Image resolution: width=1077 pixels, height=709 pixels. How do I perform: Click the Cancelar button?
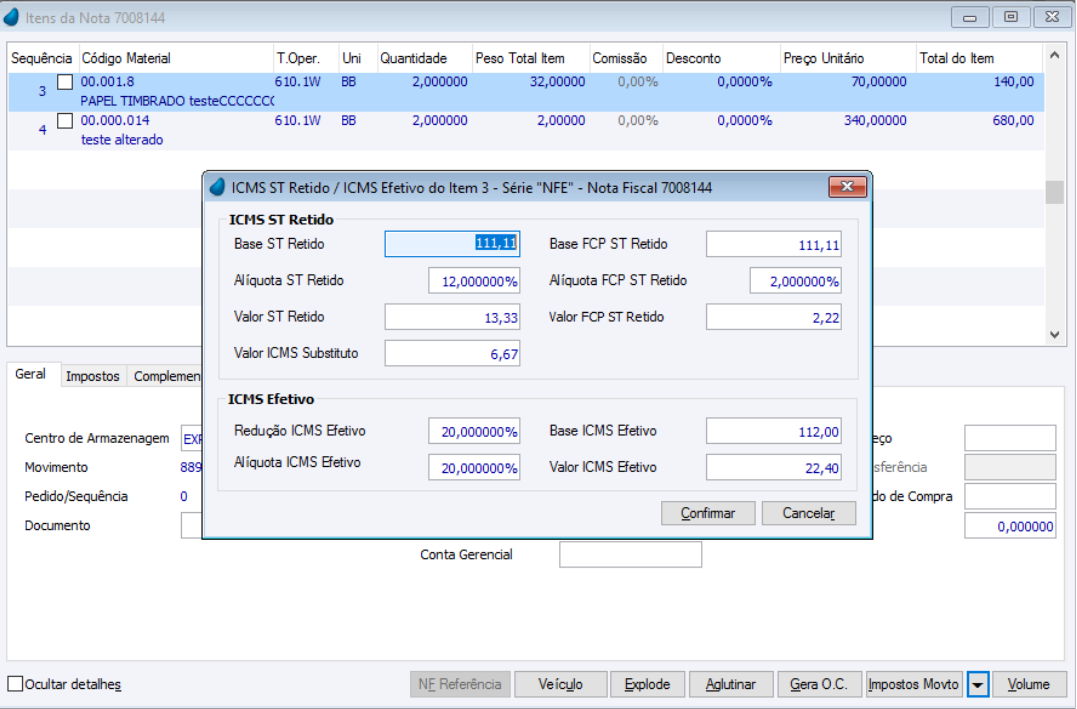[x=808, y=513]
